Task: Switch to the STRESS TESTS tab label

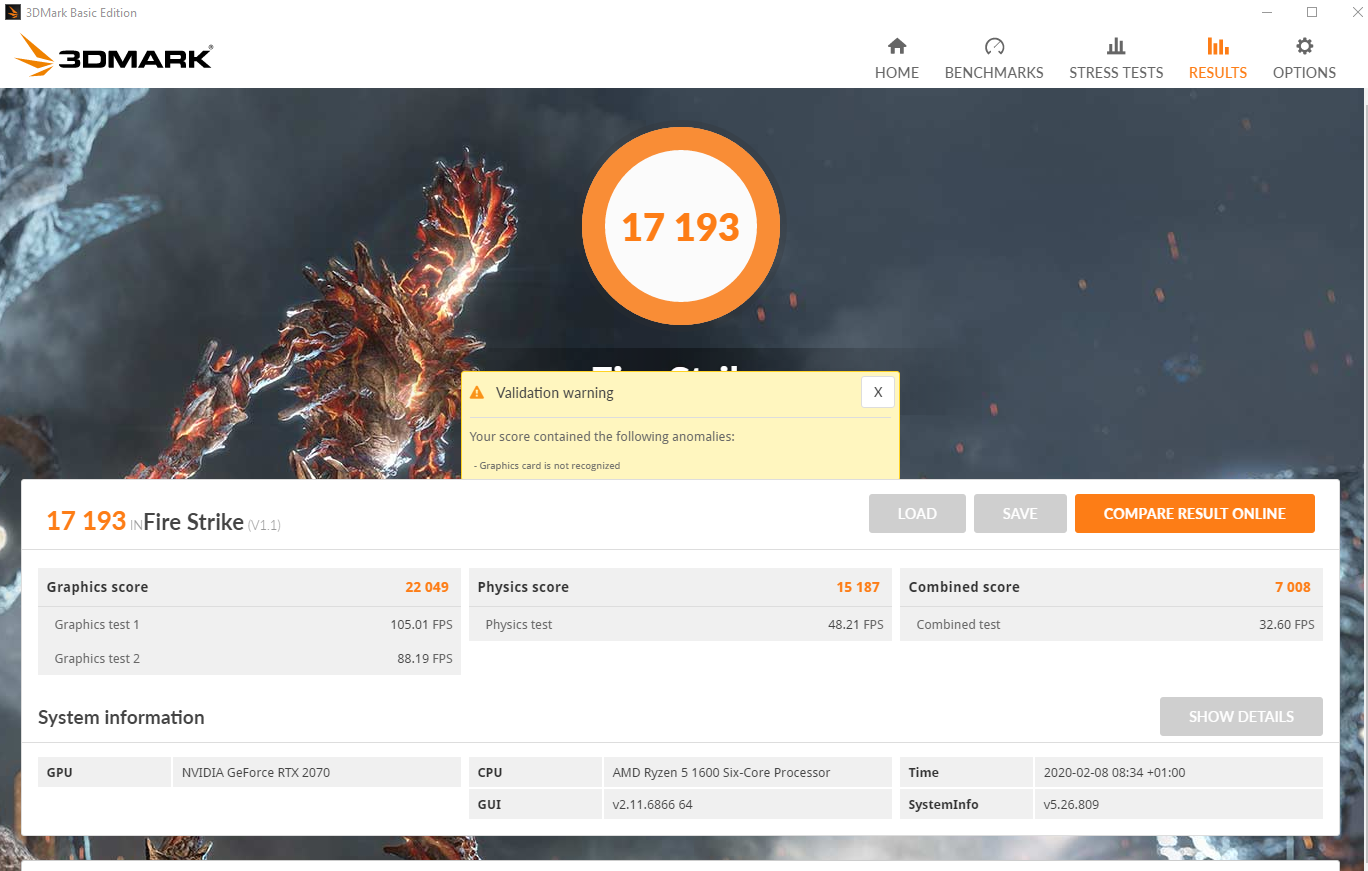Action: pos(1116,73)
